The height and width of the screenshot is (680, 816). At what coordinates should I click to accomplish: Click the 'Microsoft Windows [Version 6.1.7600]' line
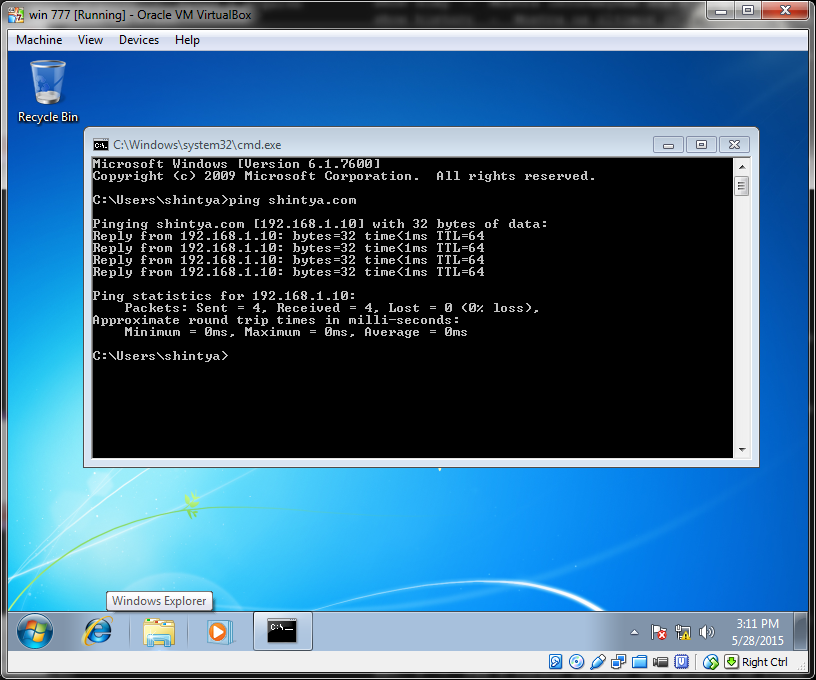tap(236, 164)
